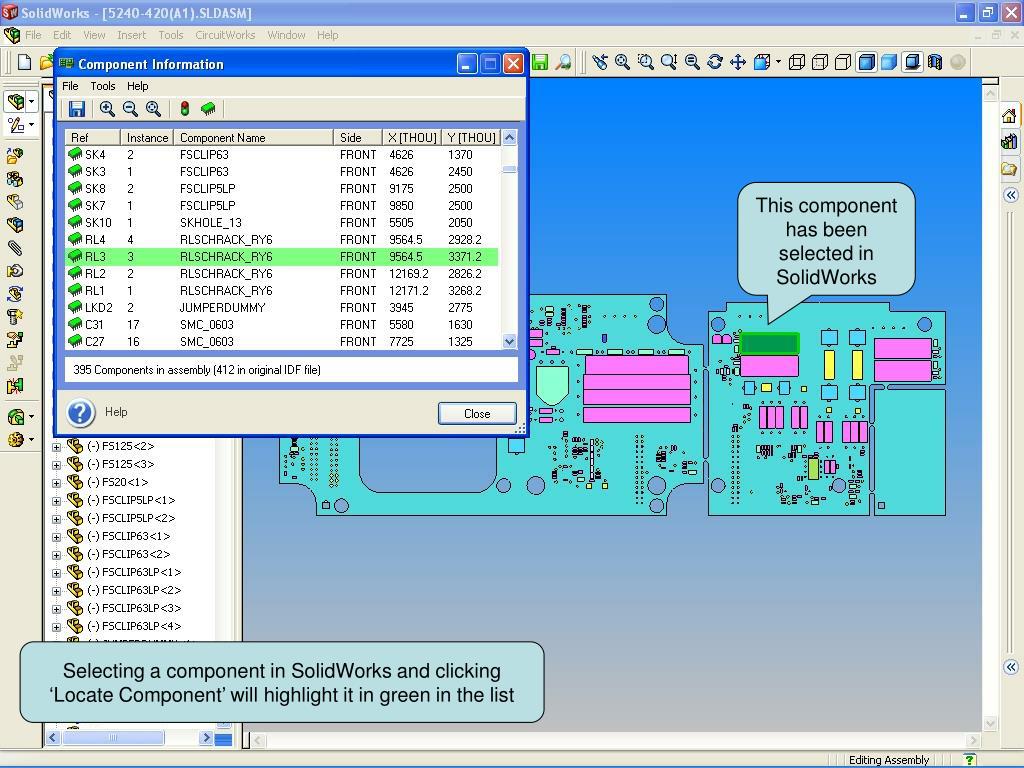Select the SK10 row in component list

(282, 223)
